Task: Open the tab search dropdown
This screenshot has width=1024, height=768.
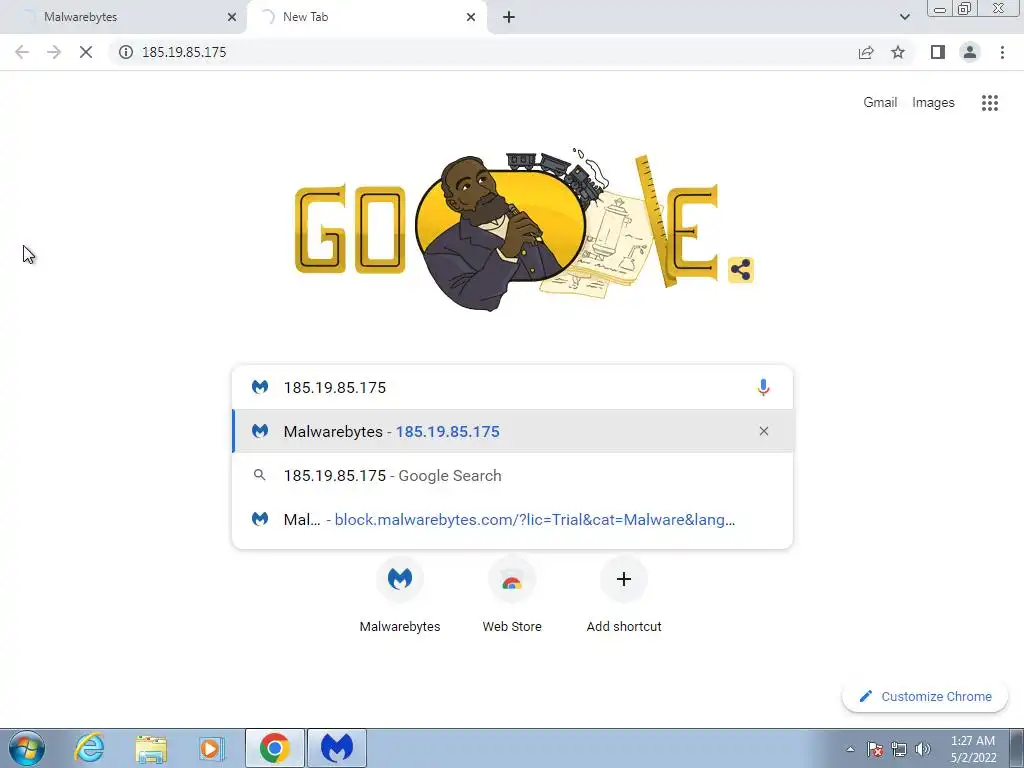Action: tap(904, 17)
